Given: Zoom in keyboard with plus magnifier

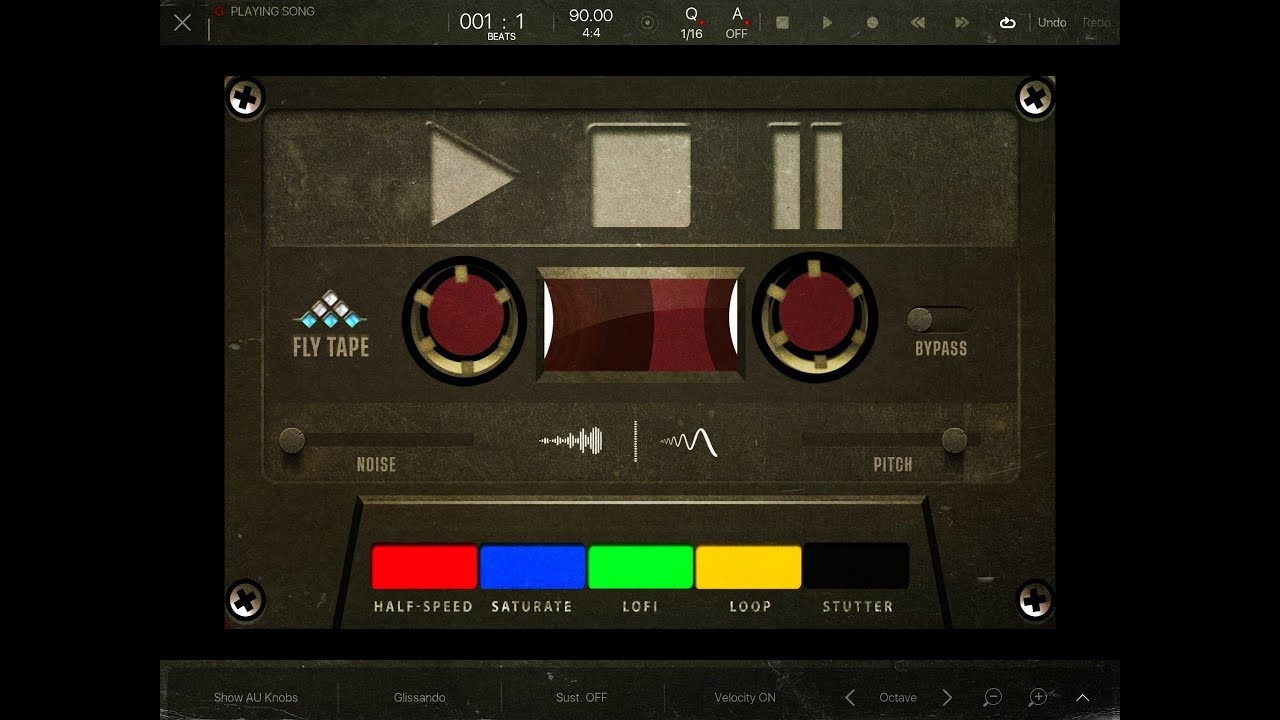Looking at the screenshot, I should (1038, 697).
